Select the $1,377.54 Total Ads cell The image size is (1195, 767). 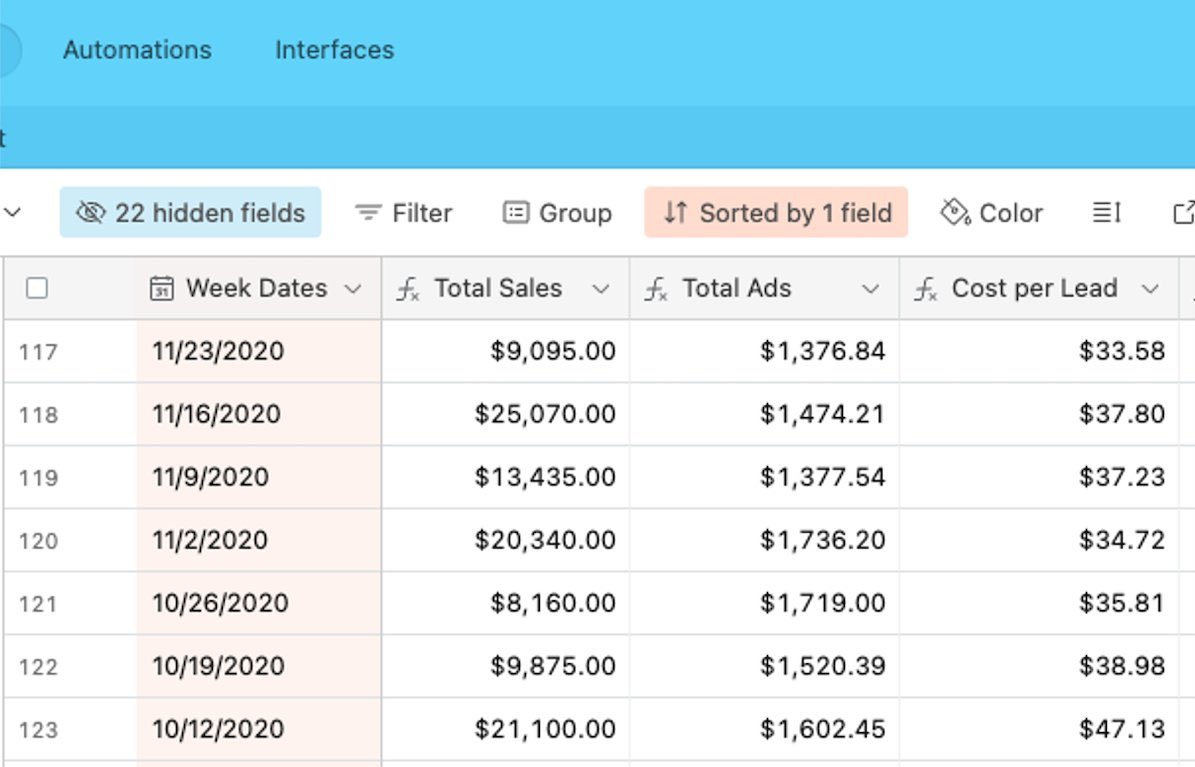pyautogui.click(x=764, y=477)
